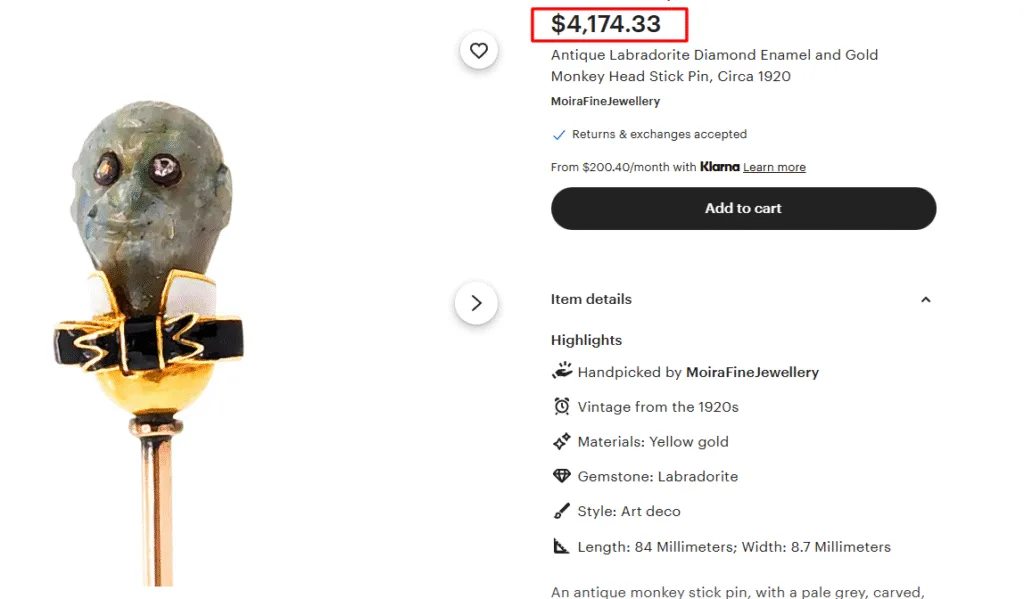1024x599 pixels.
Task: Add the stick pin to cart
Action: coord(743,208)
